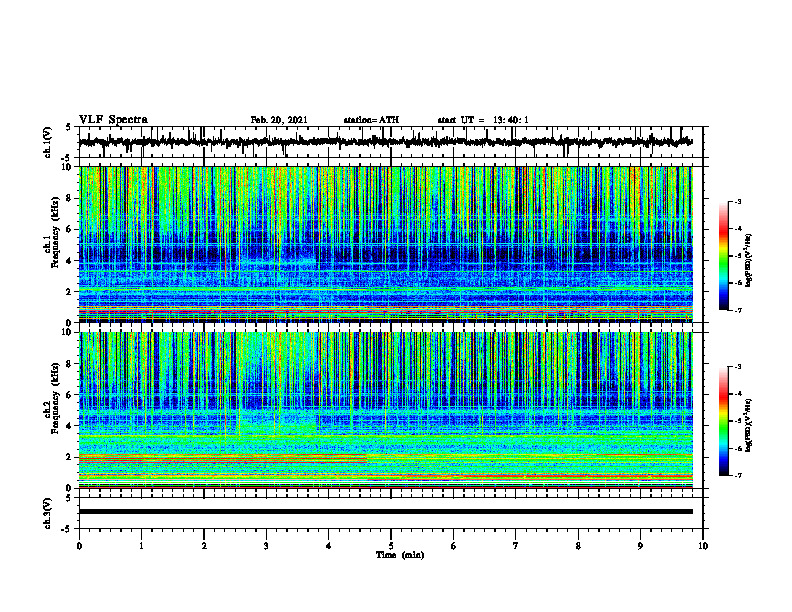Click the "start UT = 13:40:1" header text

pyautogui.click(x=483, y=120)
